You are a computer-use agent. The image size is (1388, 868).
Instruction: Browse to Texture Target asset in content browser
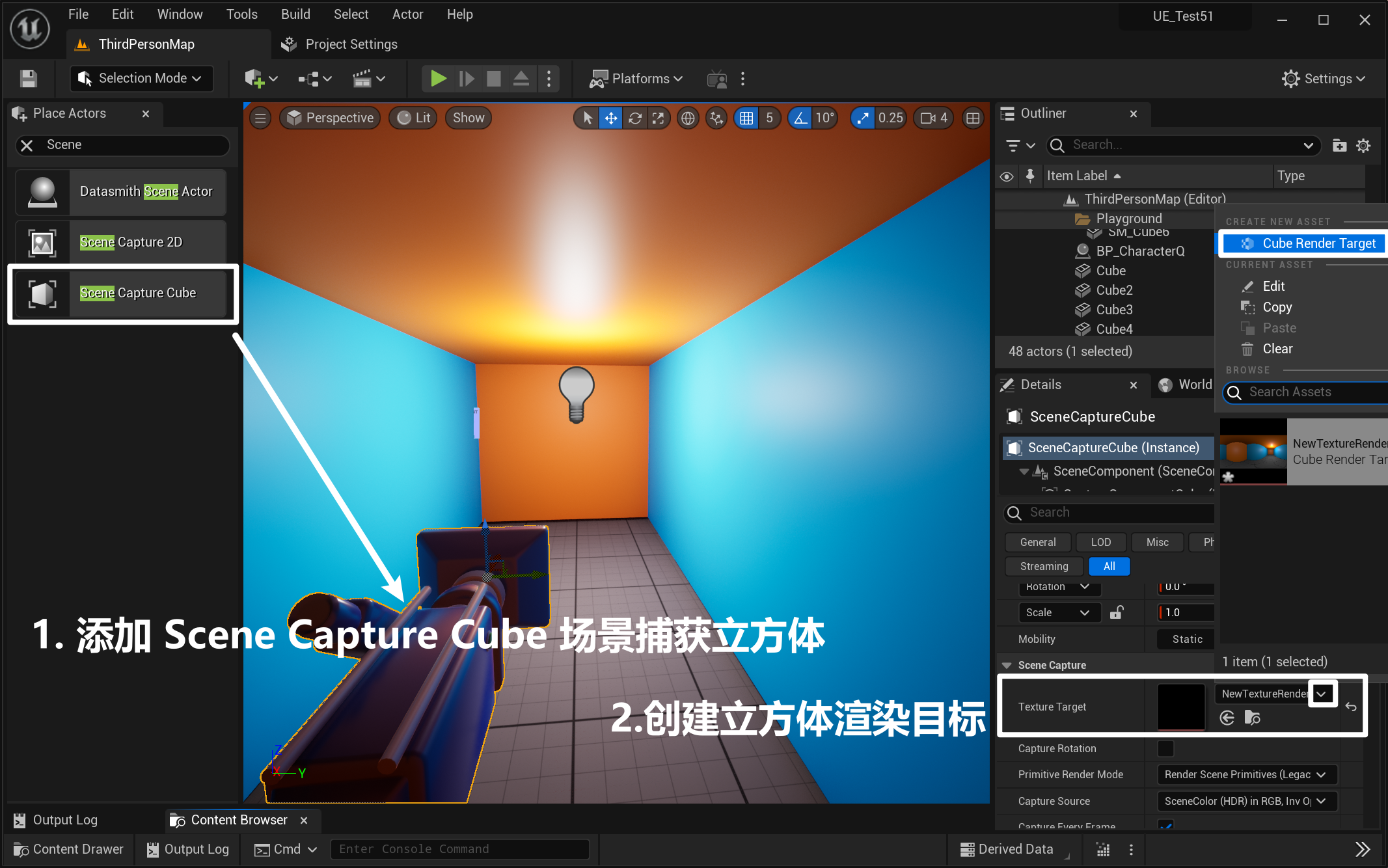pyautogui.click(x=1253, y=718)
